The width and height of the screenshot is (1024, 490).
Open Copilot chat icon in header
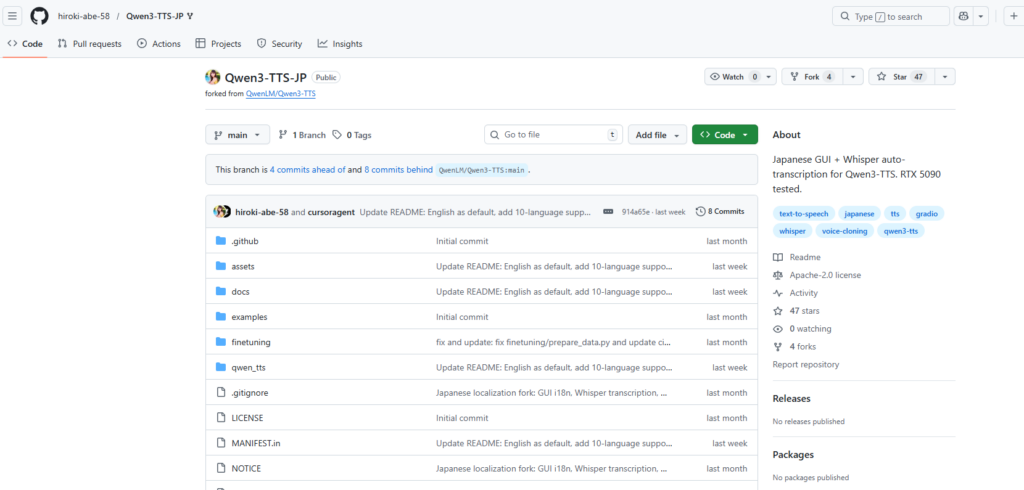pyautogui.click(x=964, y=16)
